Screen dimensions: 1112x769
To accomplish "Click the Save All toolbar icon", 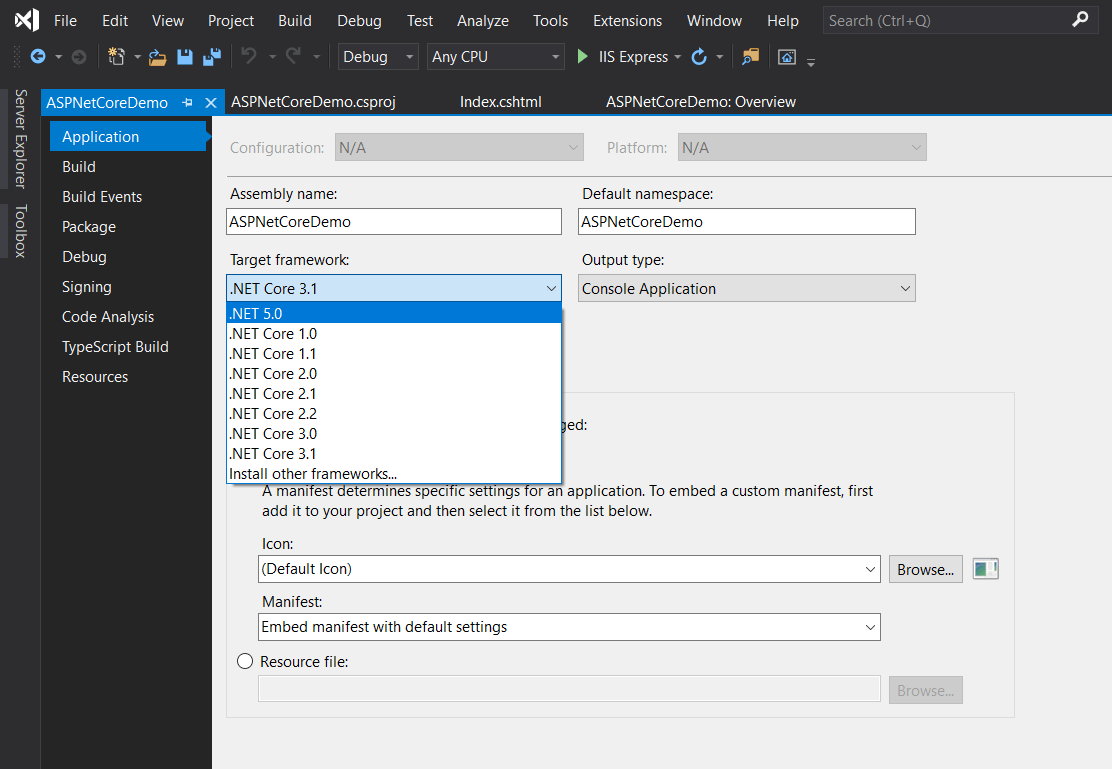I will [211, 57].
